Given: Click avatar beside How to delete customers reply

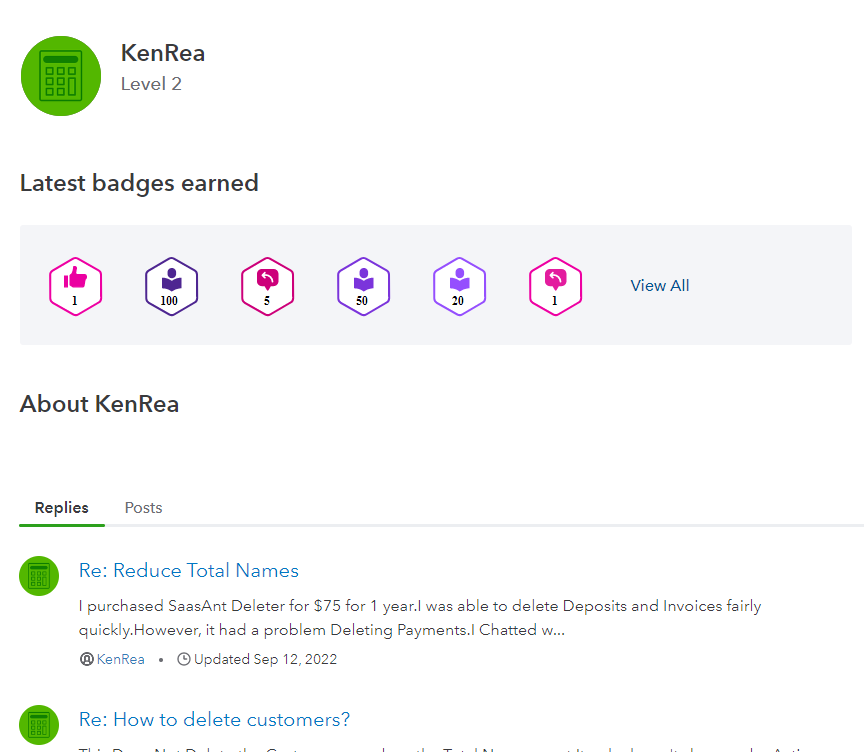Looking at the screenshot, I should (39, 725).
